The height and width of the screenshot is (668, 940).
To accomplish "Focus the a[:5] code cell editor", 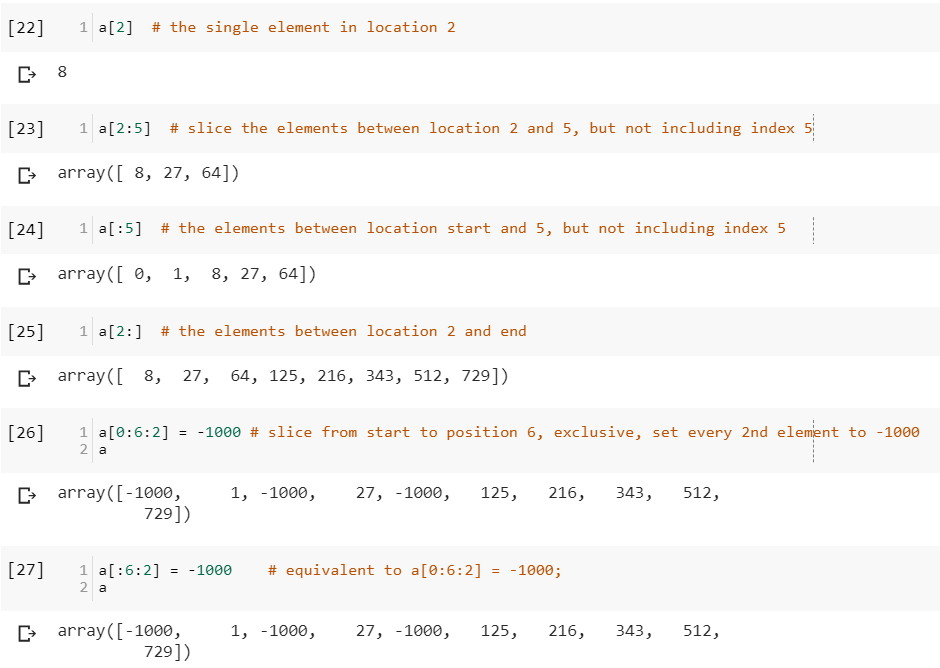I will point(120,229).
